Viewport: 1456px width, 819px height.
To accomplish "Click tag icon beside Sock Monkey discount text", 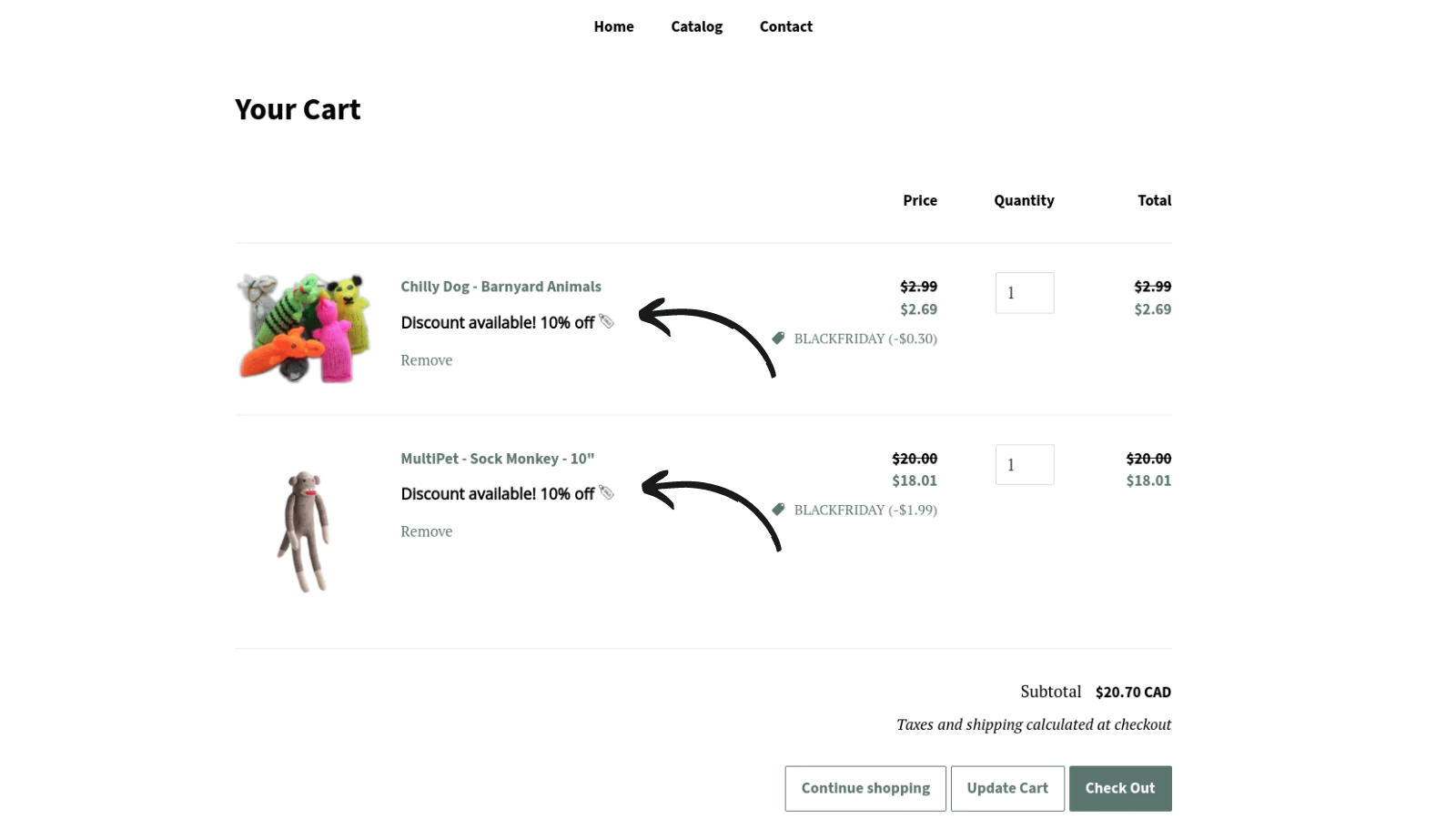I will pyautogui.click(x=606, y=492).
